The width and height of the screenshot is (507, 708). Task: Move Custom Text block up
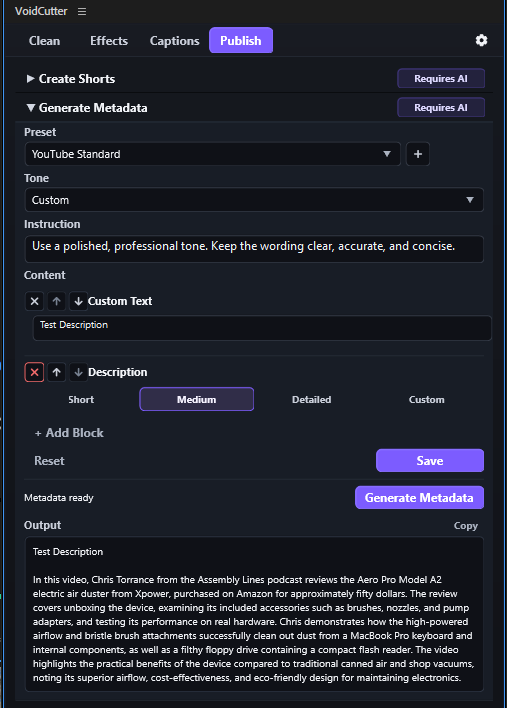(56, 301)
